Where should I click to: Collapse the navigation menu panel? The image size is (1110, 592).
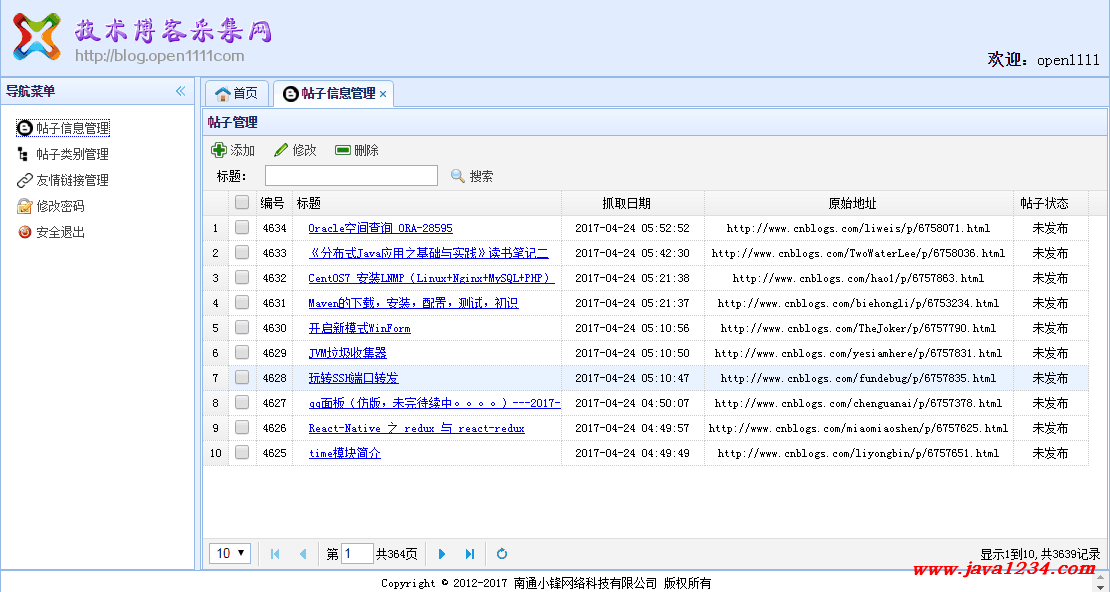coord(181,91)
